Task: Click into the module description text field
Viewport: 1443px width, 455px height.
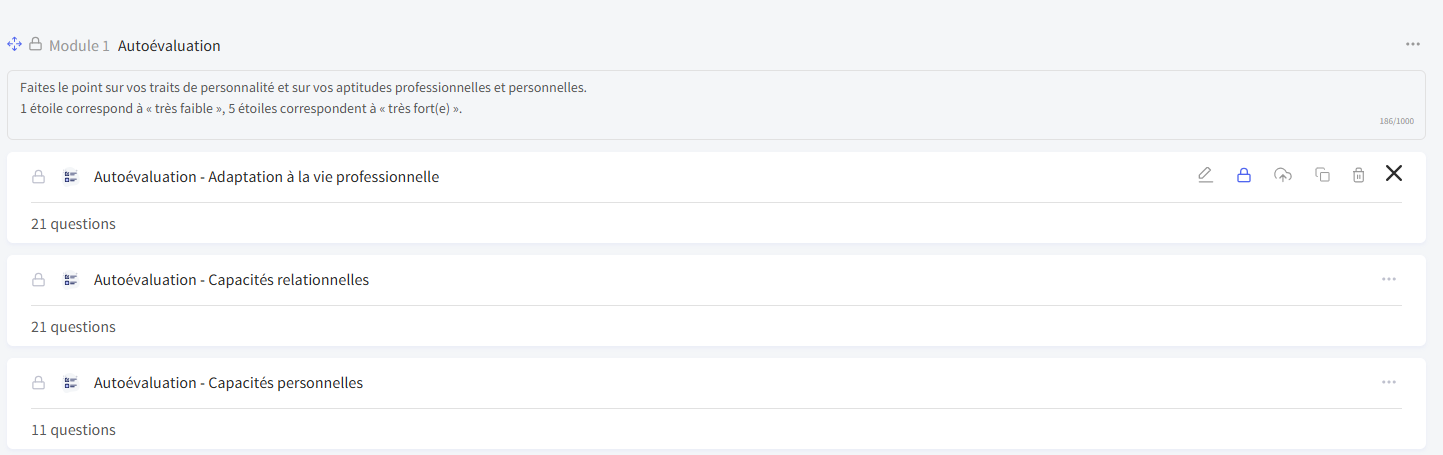Action: [x=716, y=105]
